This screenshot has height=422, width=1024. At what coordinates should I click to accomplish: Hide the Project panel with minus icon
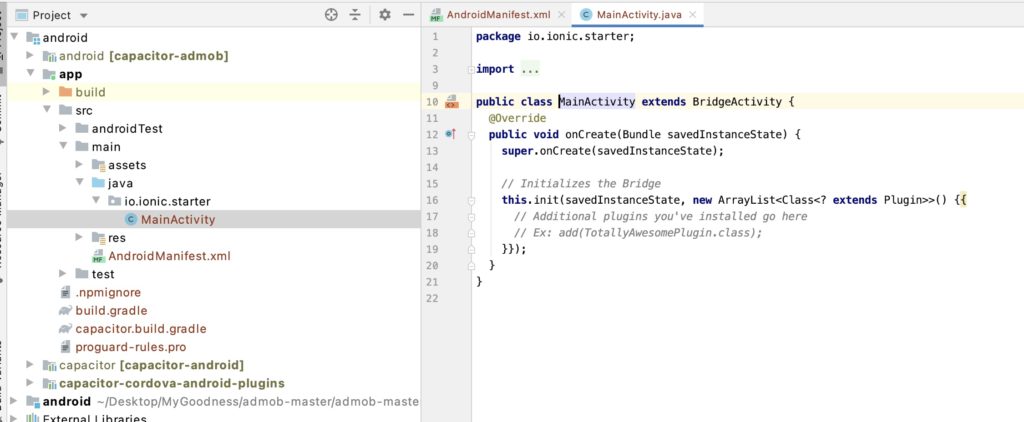click(408, 14)
